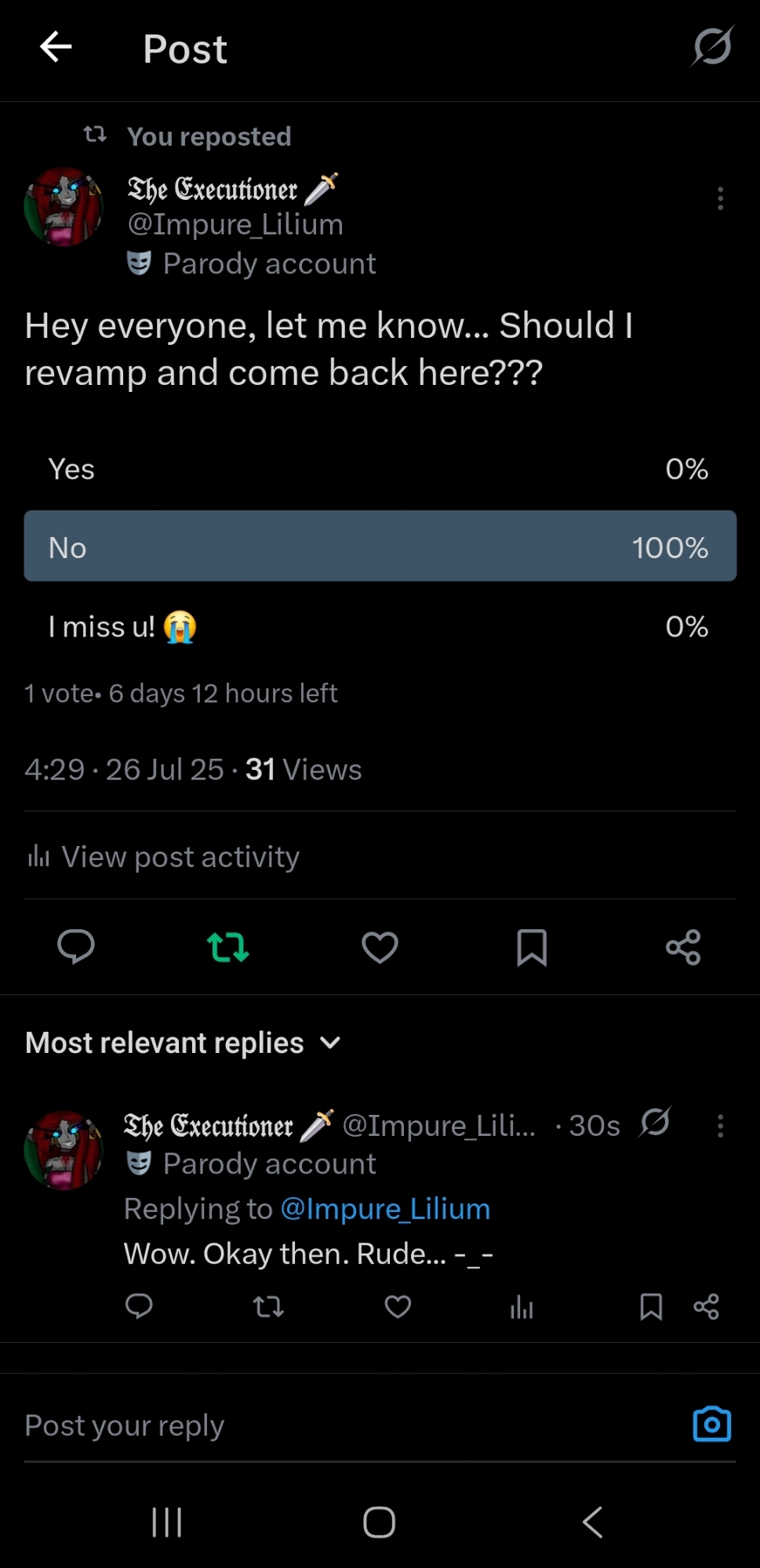Tap the back arrow in header

click(56, 47)
